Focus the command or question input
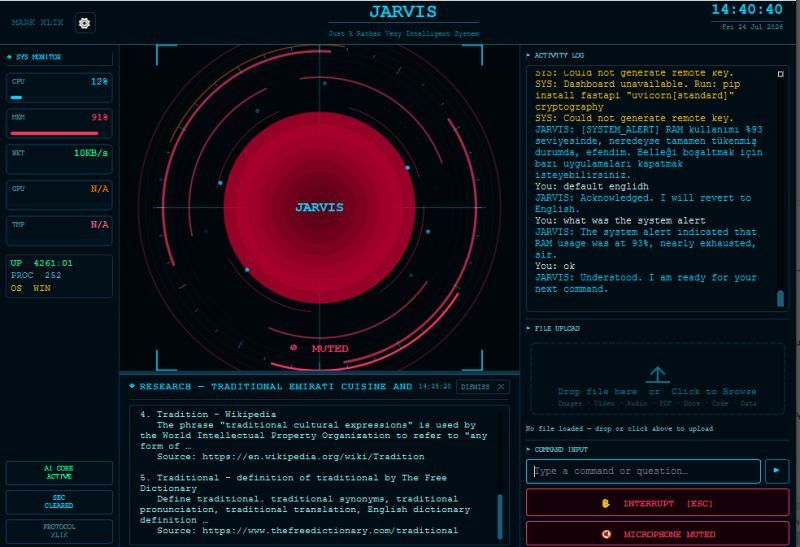 pos(643,471)
